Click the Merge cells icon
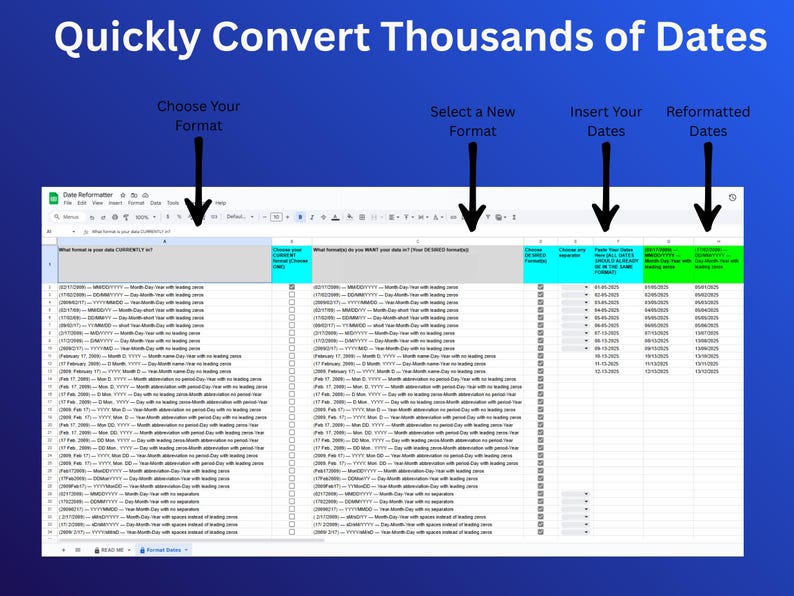This screenshot has width=794, height=596. pos(374,217)
